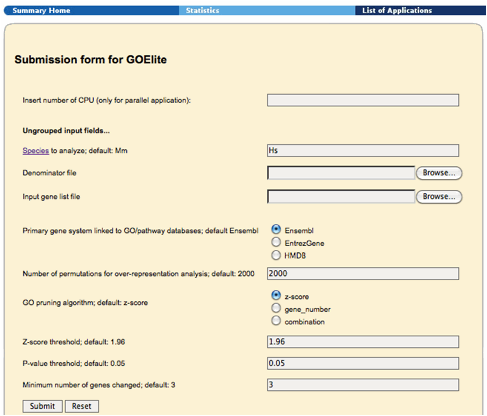The height and width of the screenshot is (416, 487).
Task: Click the Denominator file path field
Action: pyautogui.click(x=341, y=173)
